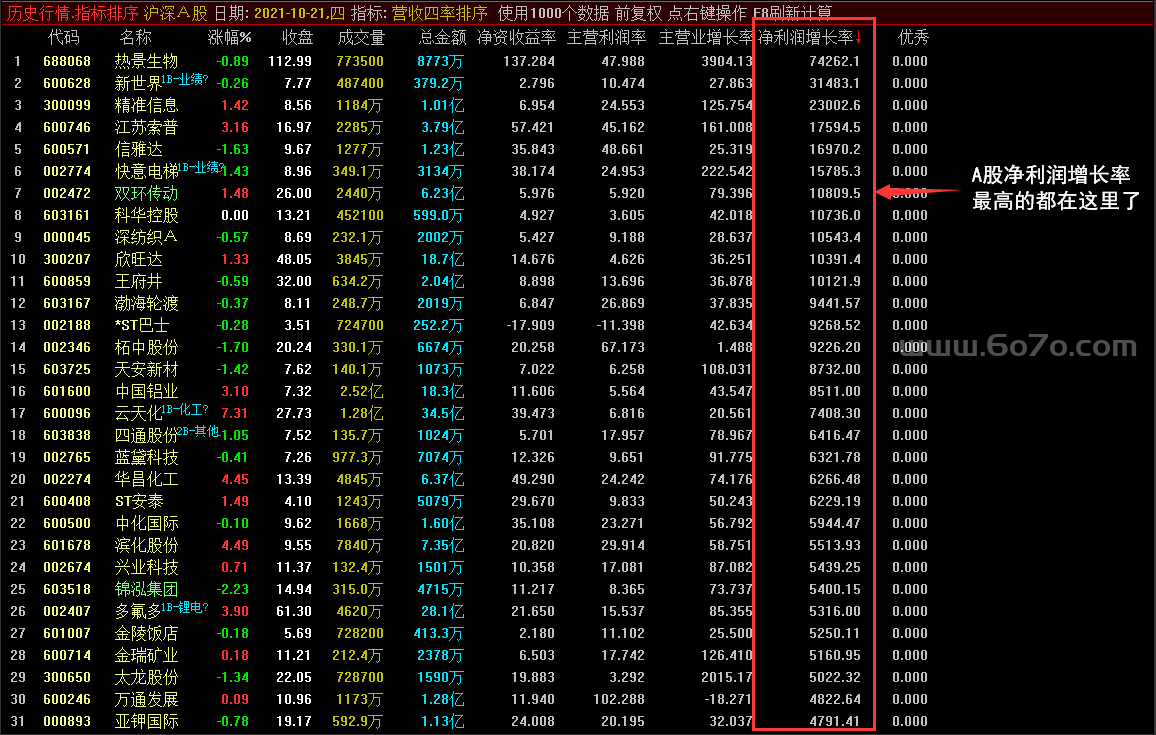The height and width of the screenshot is (735, 1156).
Task: Select stock 亚钾国际
Action: [x=146, y=722]
